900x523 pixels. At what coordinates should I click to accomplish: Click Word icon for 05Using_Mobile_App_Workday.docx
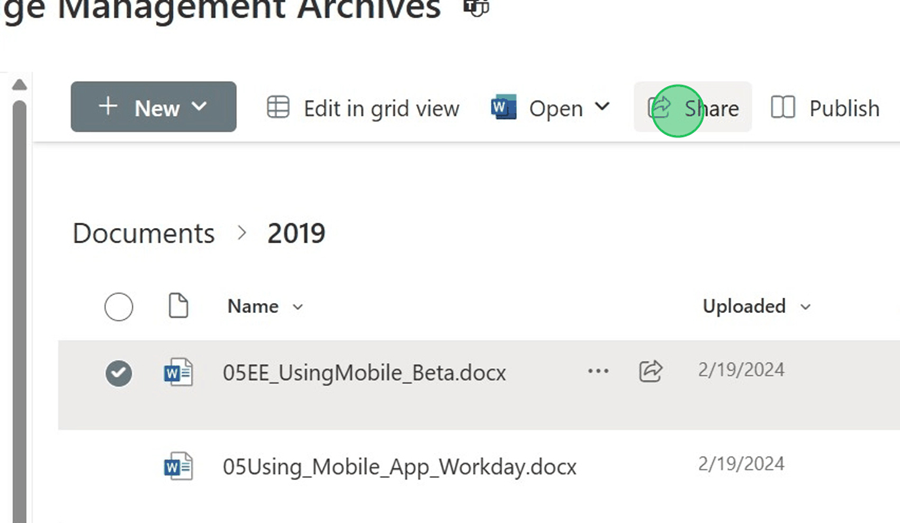point(178,466)
